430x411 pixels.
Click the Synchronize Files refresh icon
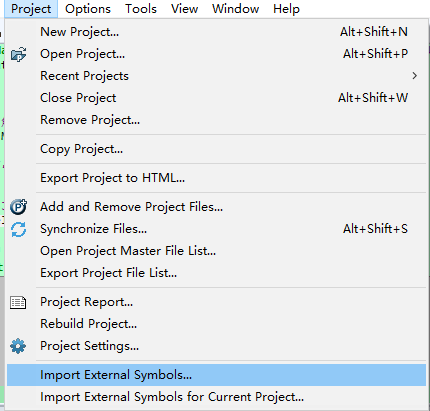tap(18, 229)
